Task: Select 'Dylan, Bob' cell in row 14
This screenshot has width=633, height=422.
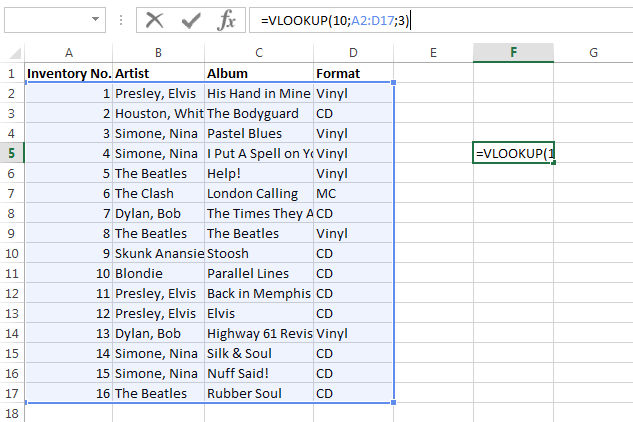Action: 158,334
